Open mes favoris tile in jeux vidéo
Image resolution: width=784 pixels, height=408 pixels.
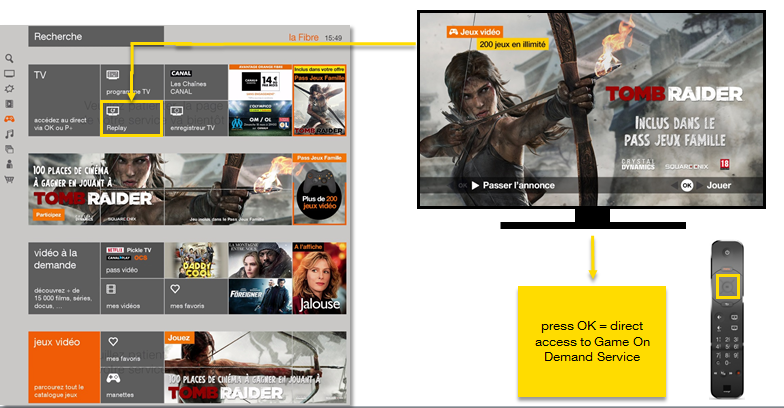click(132, 348)
